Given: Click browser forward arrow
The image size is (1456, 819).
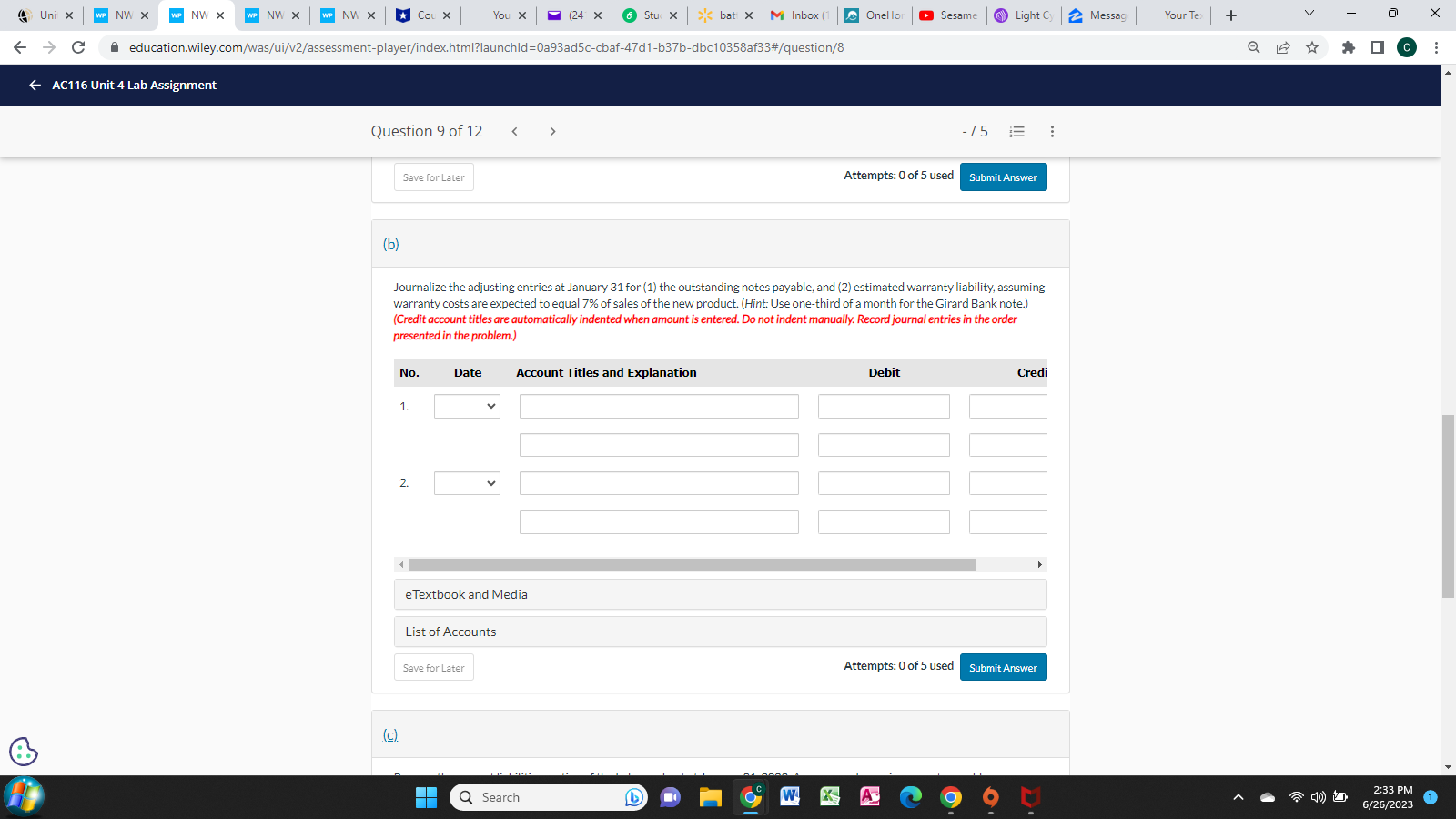Looking at the screenshot, I should click(49, 47).
